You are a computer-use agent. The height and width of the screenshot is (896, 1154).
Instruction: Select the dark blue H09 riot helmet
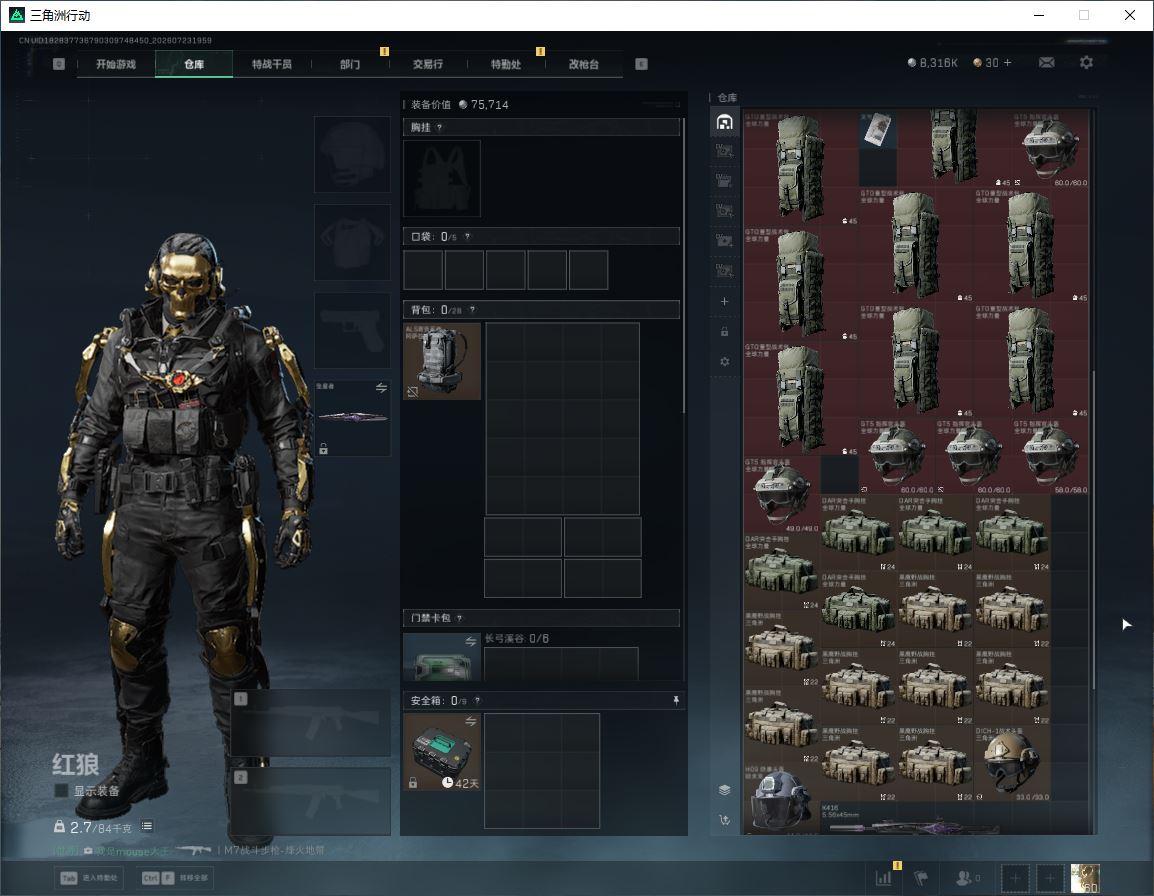click(782, 799)
